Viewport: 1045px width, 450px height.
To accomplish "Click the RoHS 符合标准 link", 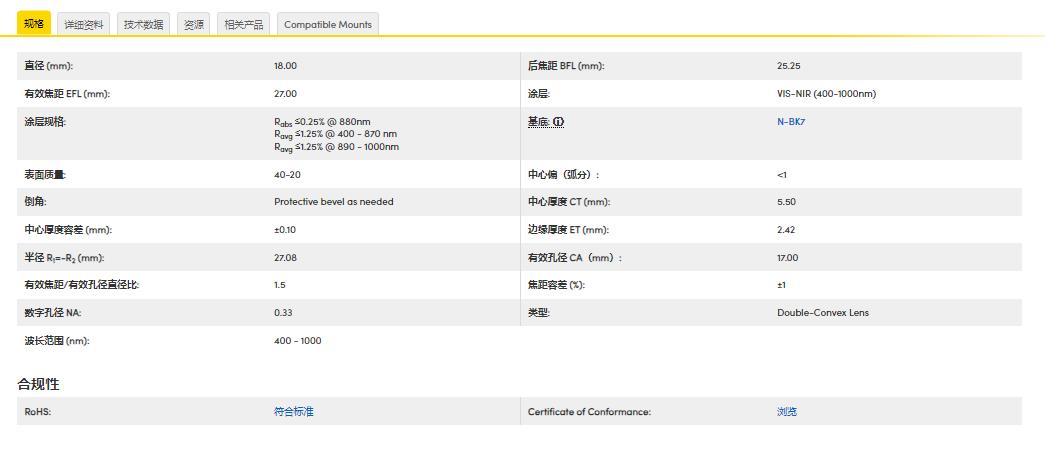I will click(293, 411).
